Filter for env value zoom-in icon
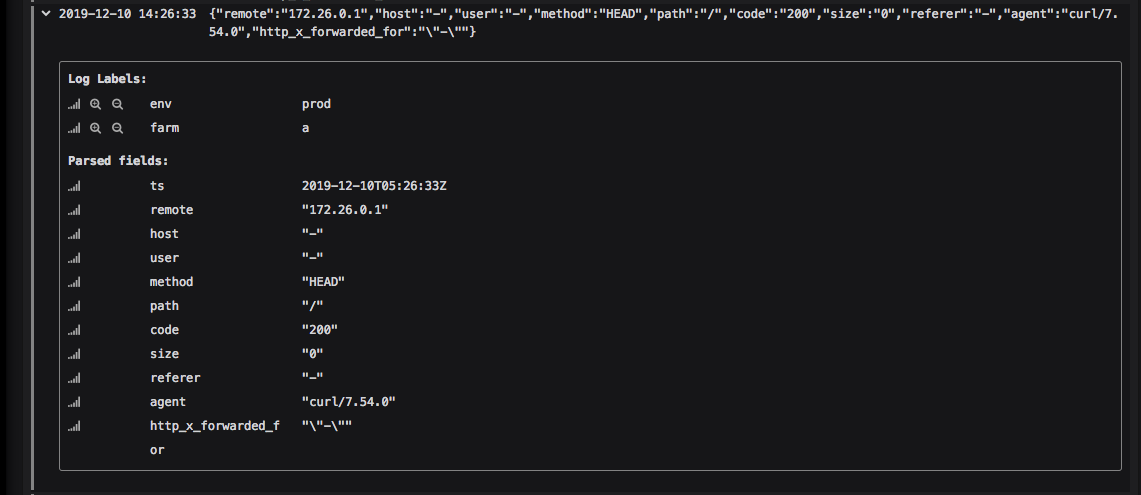 pyautogui.click(x=95, y=104)
